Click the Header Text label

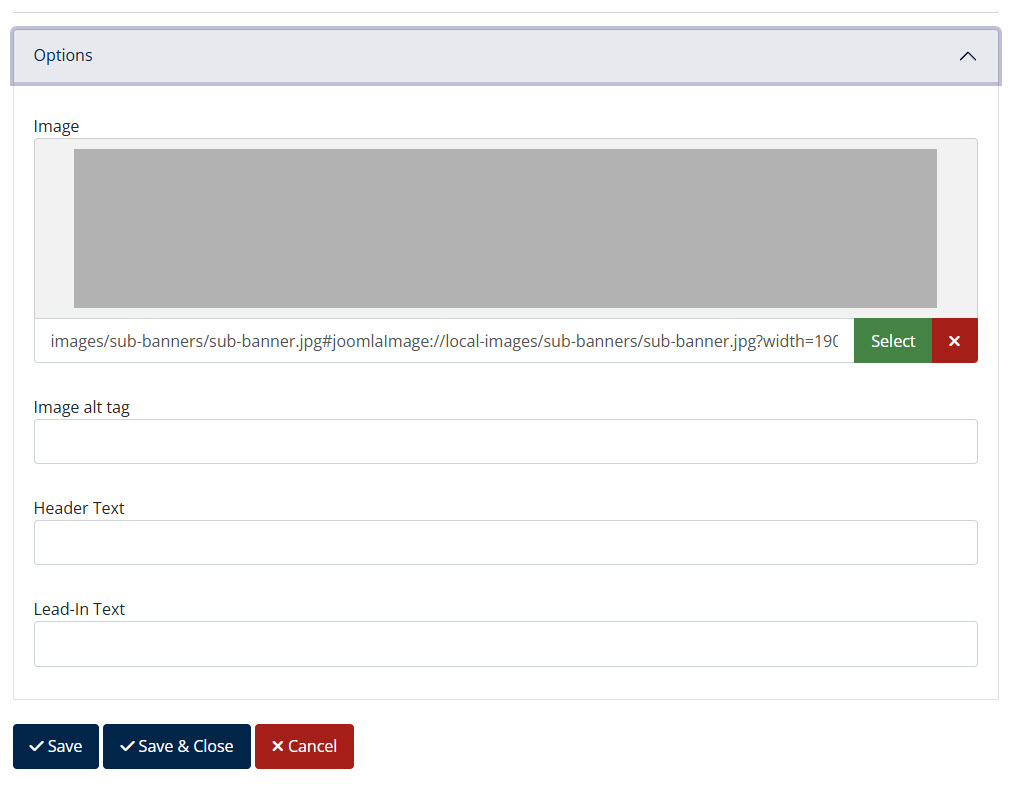click(x=79, y=508)
